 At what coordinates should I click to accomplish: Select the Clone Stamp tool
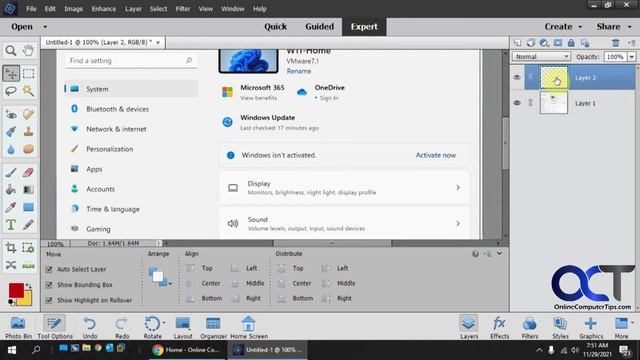tap(28, 131)
